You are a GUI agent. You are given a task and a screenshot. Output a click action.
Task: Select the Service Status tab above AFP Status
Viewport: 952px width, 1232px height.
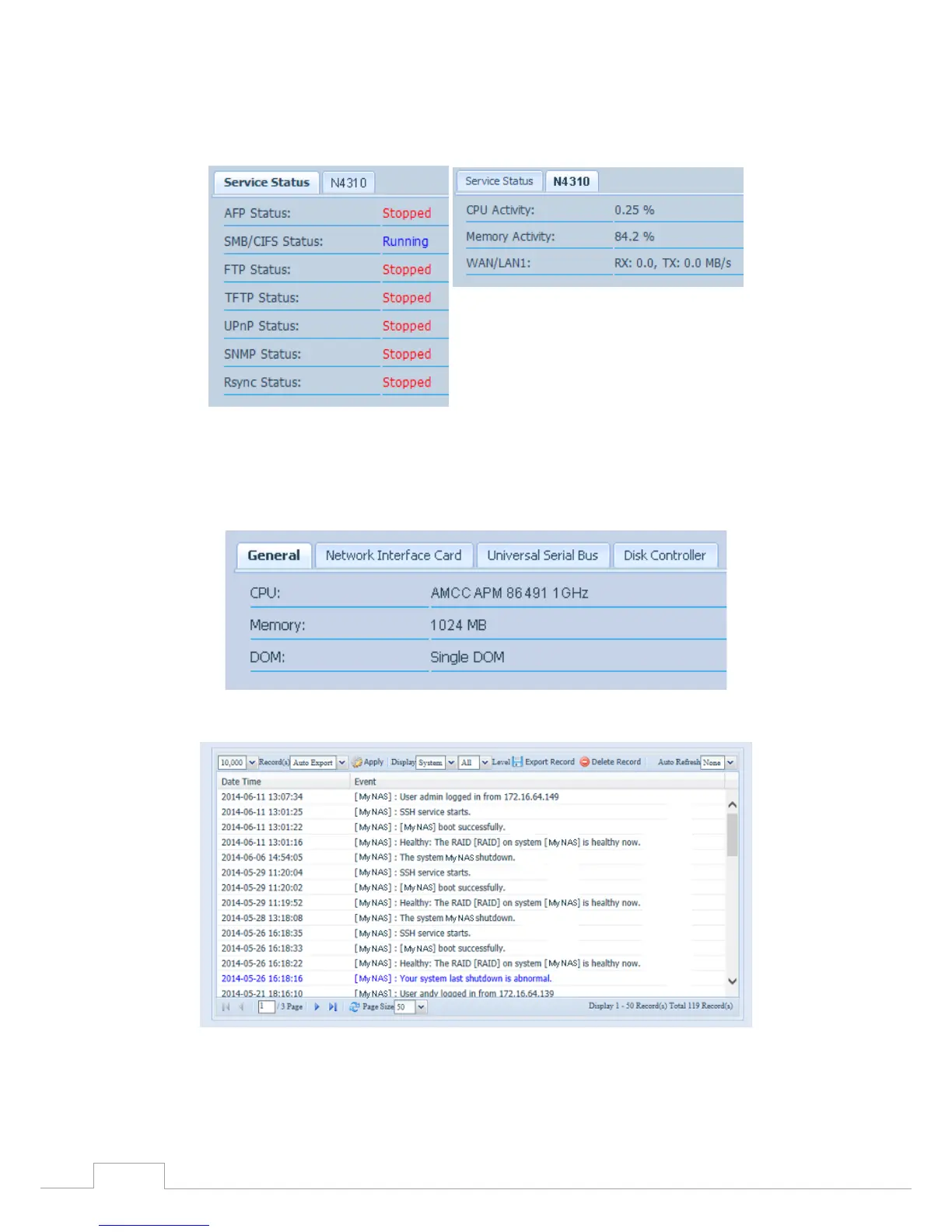[x=267, y=183]
